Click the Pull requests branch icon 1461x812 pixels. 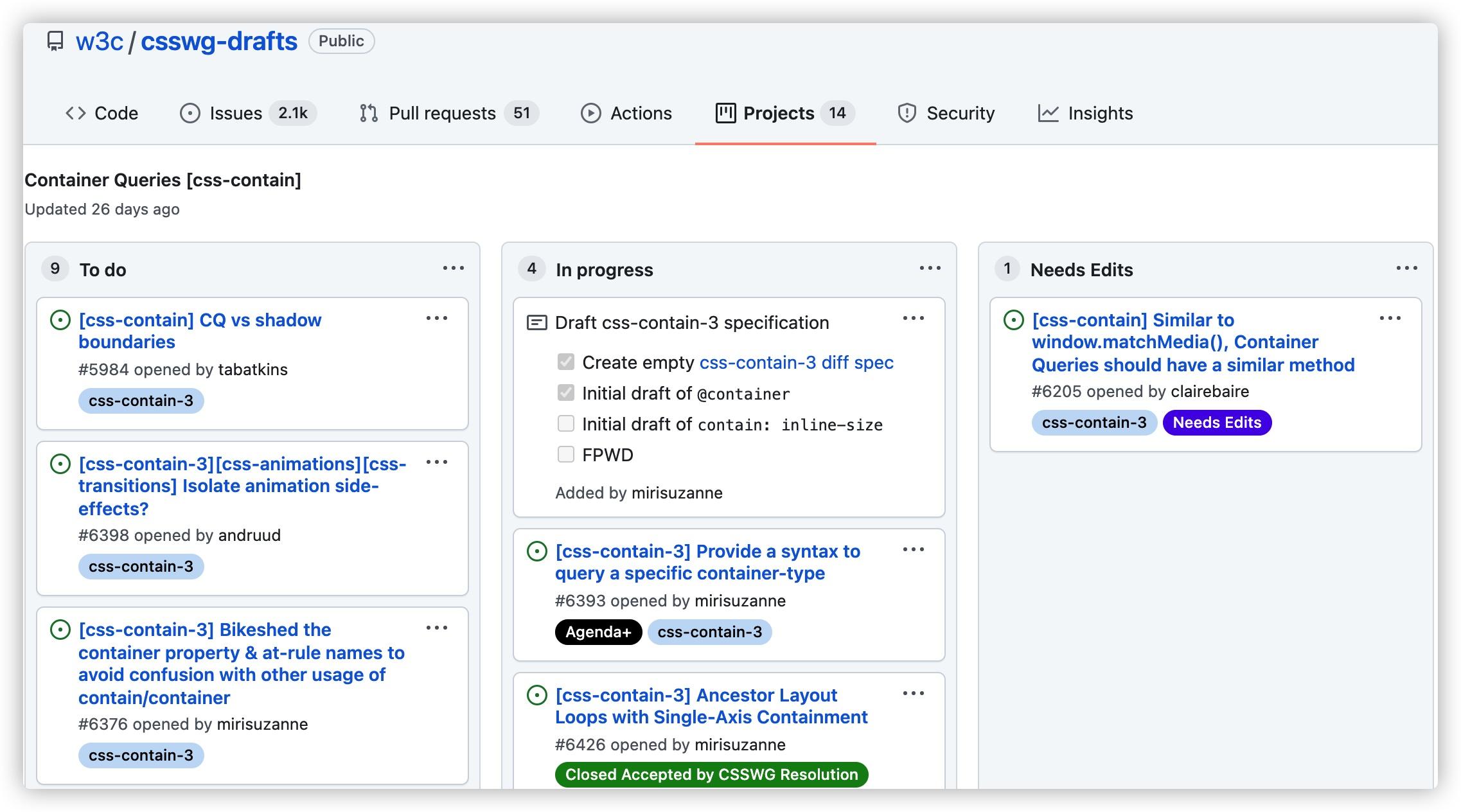[x=369, y=113]
